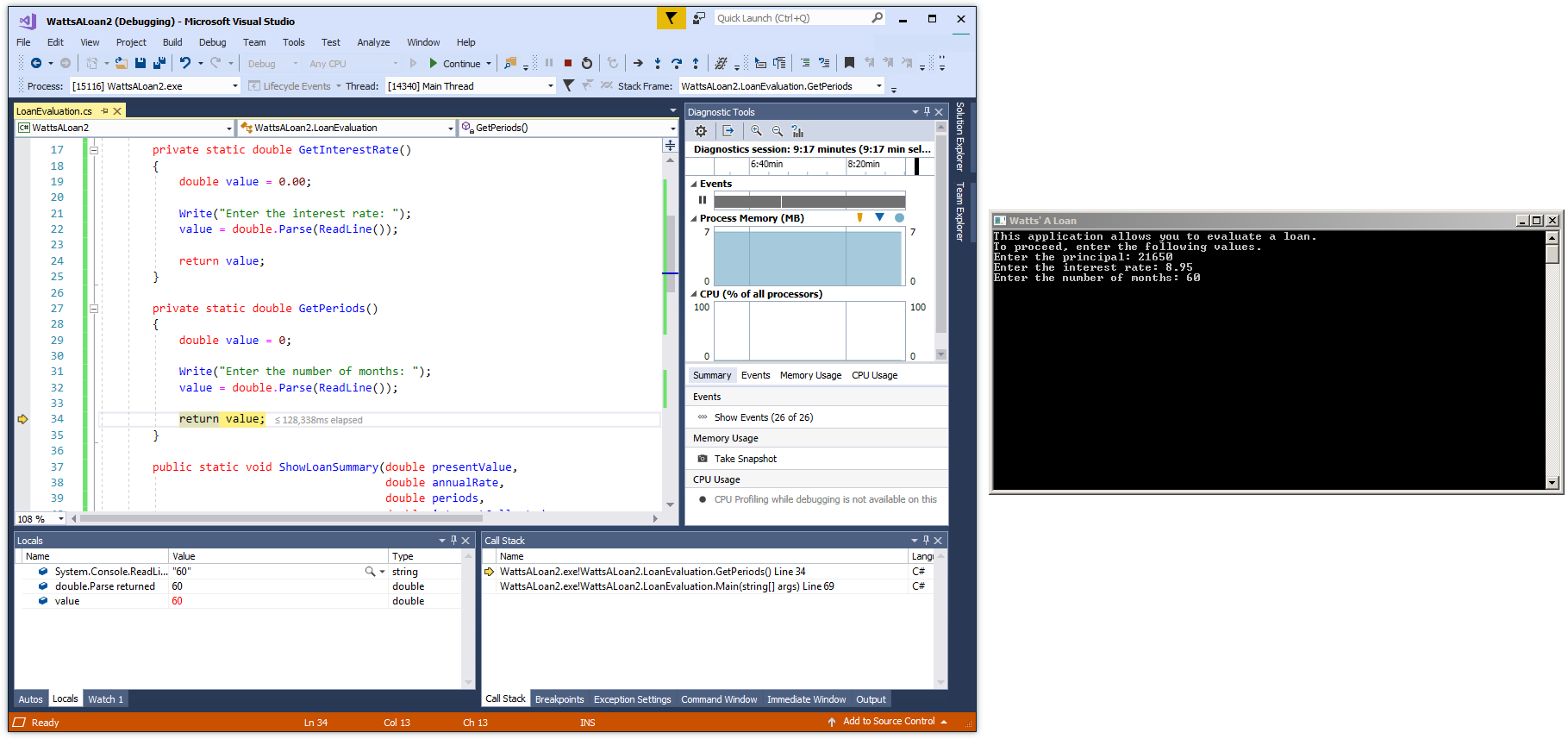Switch to the Watch 1 tab
The height and width of the screenshot is (739, 1568).
click(105, 699)
